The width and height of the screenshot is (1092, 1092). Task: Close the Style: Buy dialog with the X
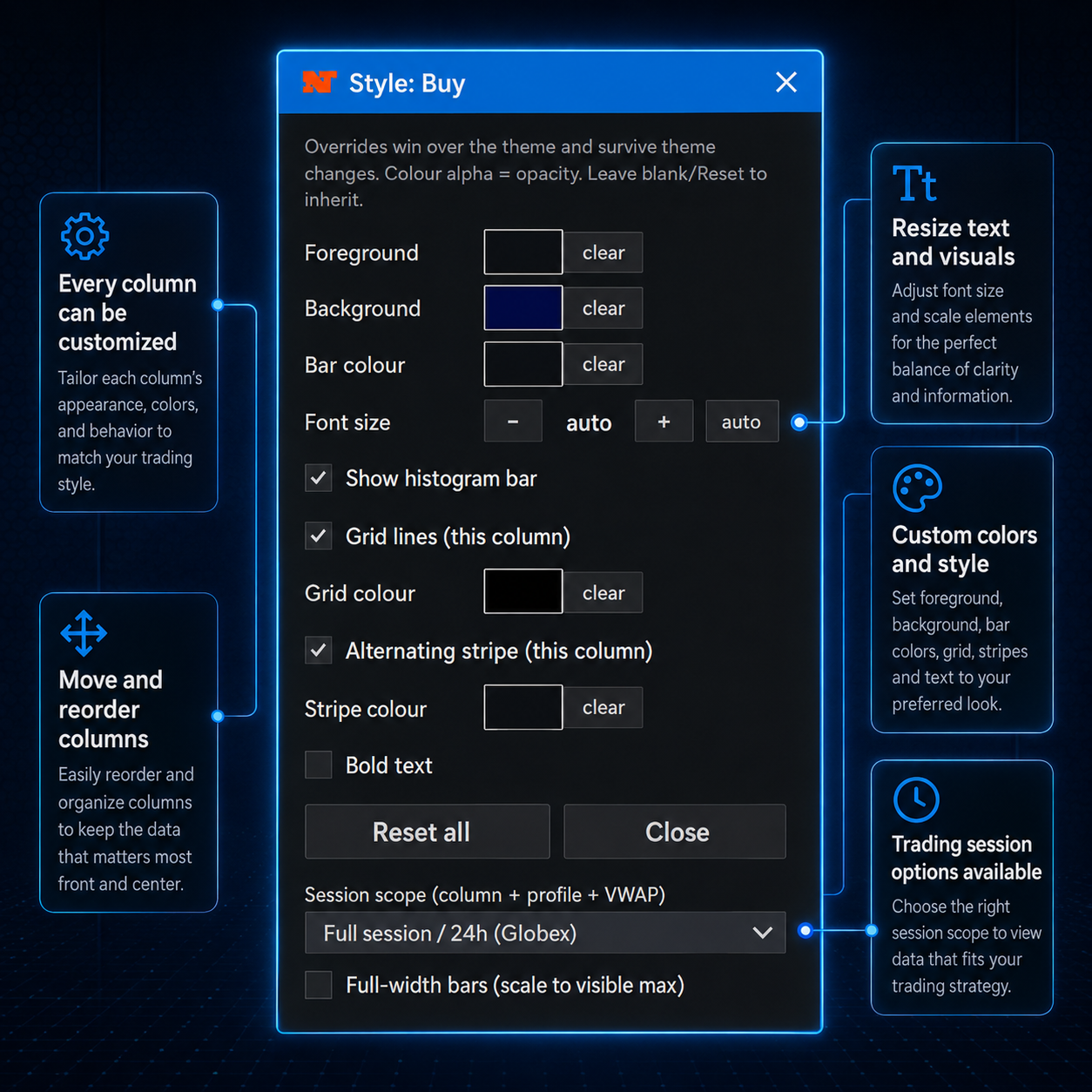[786, 82]
